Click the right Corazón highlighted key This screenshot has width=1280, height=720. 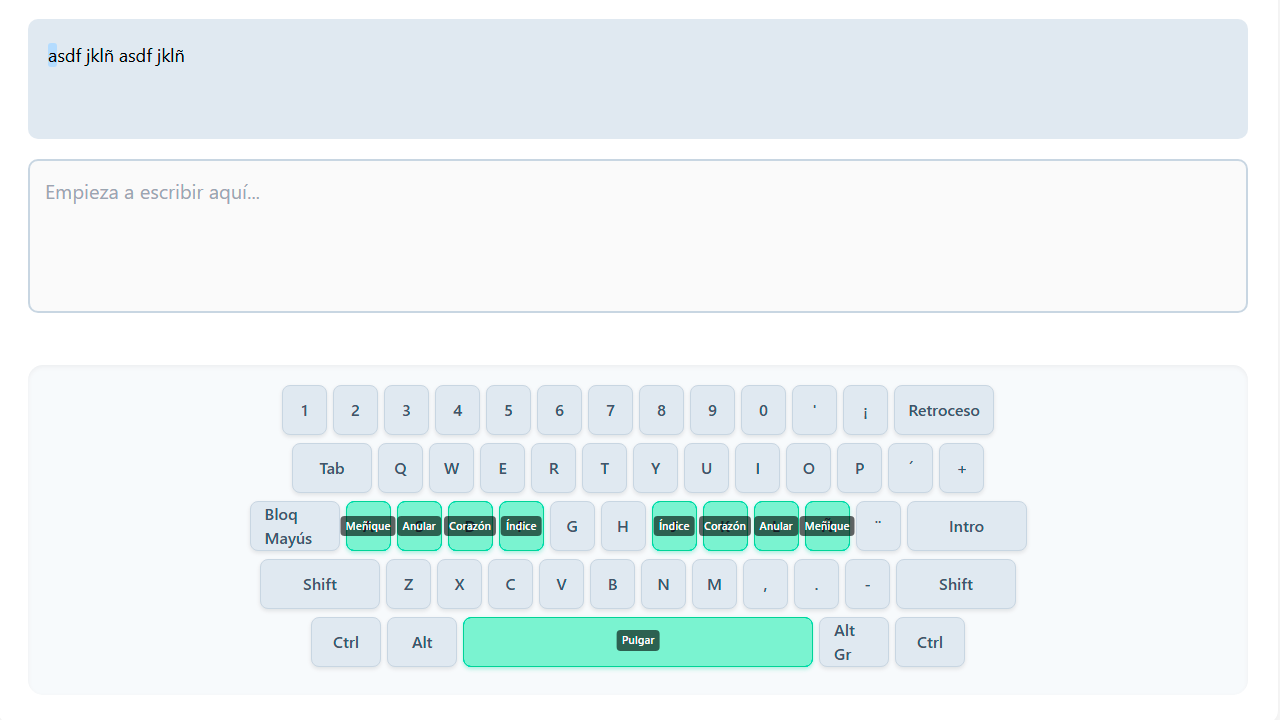tap(726, 526)
